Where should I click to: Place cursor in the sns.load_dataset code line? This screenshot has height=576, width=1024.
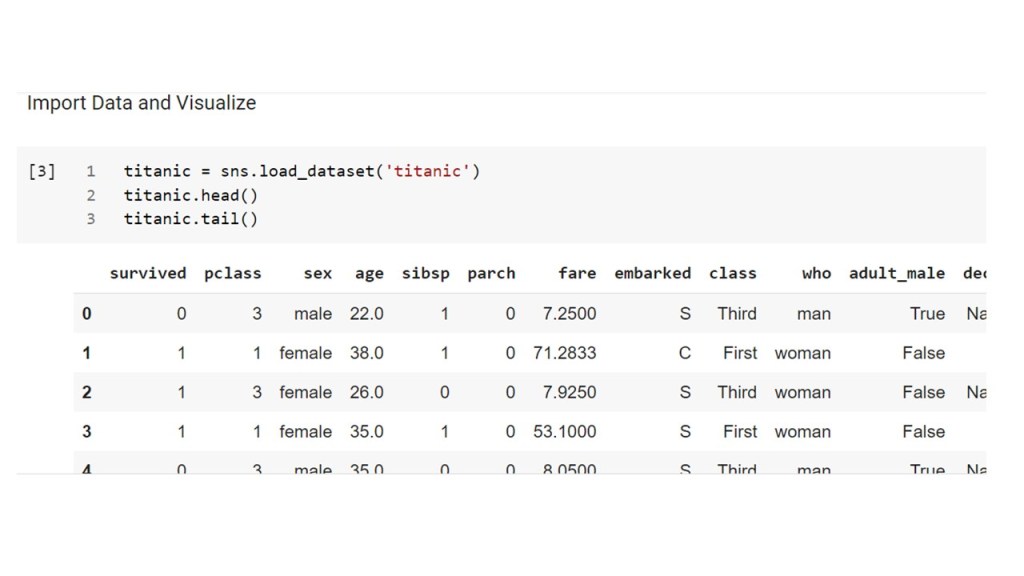(301, 171)
